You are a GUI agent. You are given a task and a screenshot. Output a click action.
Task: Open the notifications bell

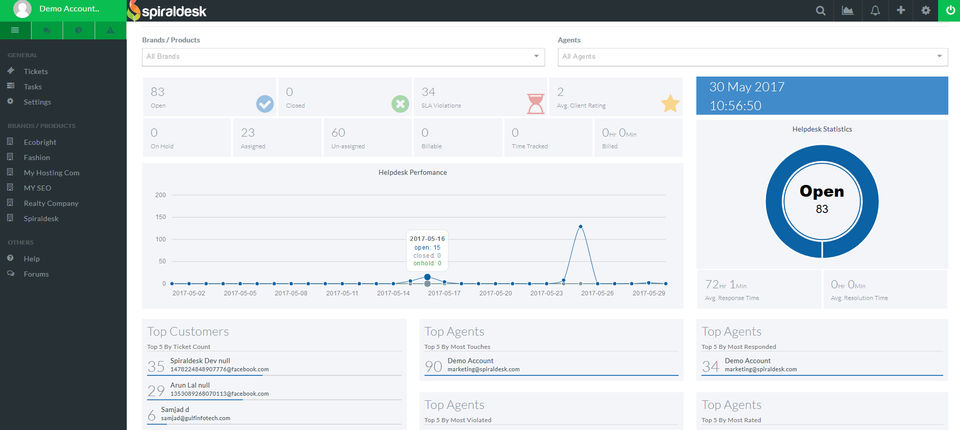(876, 11)
